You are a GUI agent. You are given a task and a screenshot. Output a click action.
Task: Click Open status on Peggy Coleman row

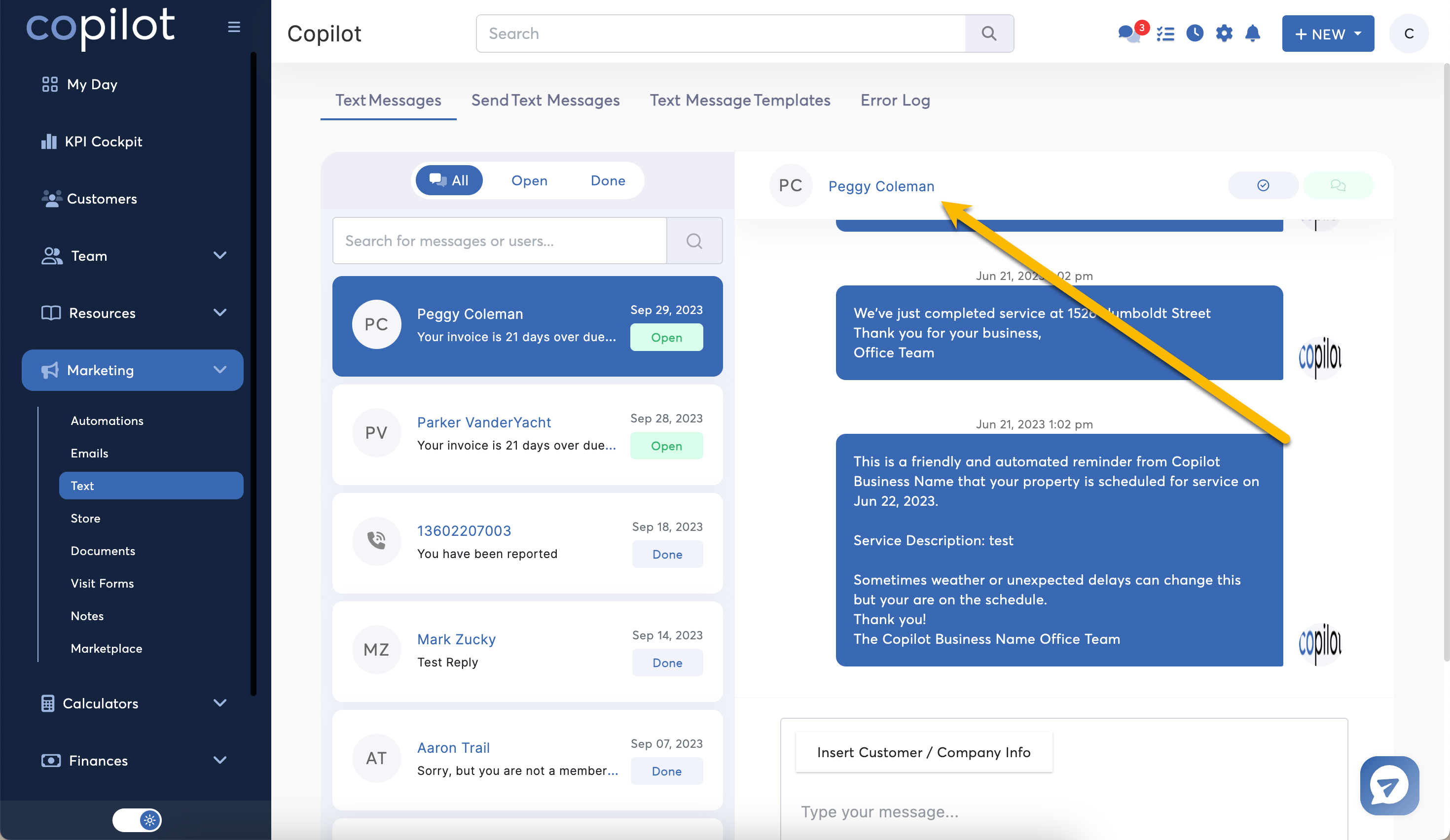coord(666,337)
